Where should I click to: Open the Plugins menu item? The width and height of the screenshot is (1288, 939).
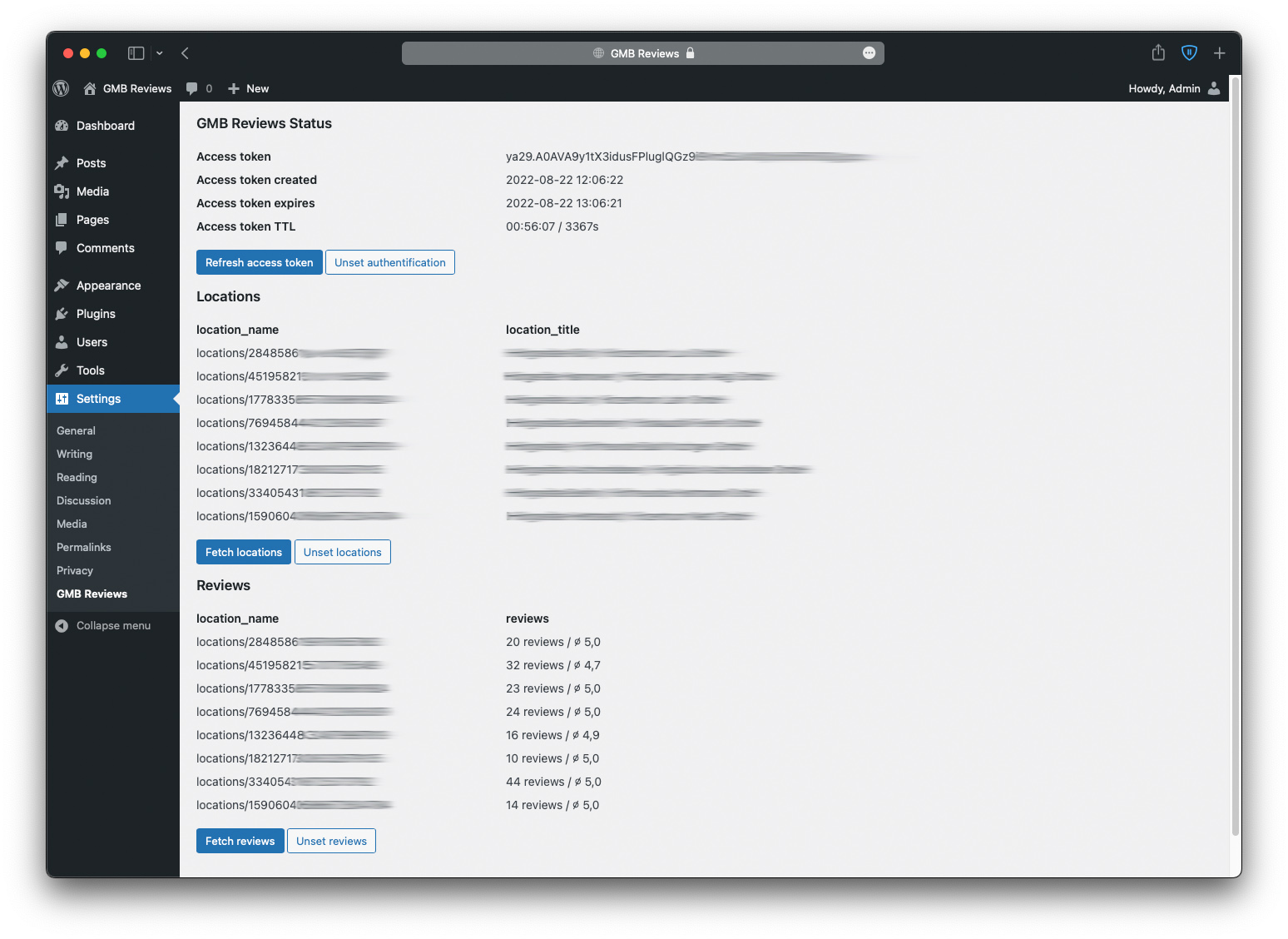pyautogui.click(x=113, y=314)
